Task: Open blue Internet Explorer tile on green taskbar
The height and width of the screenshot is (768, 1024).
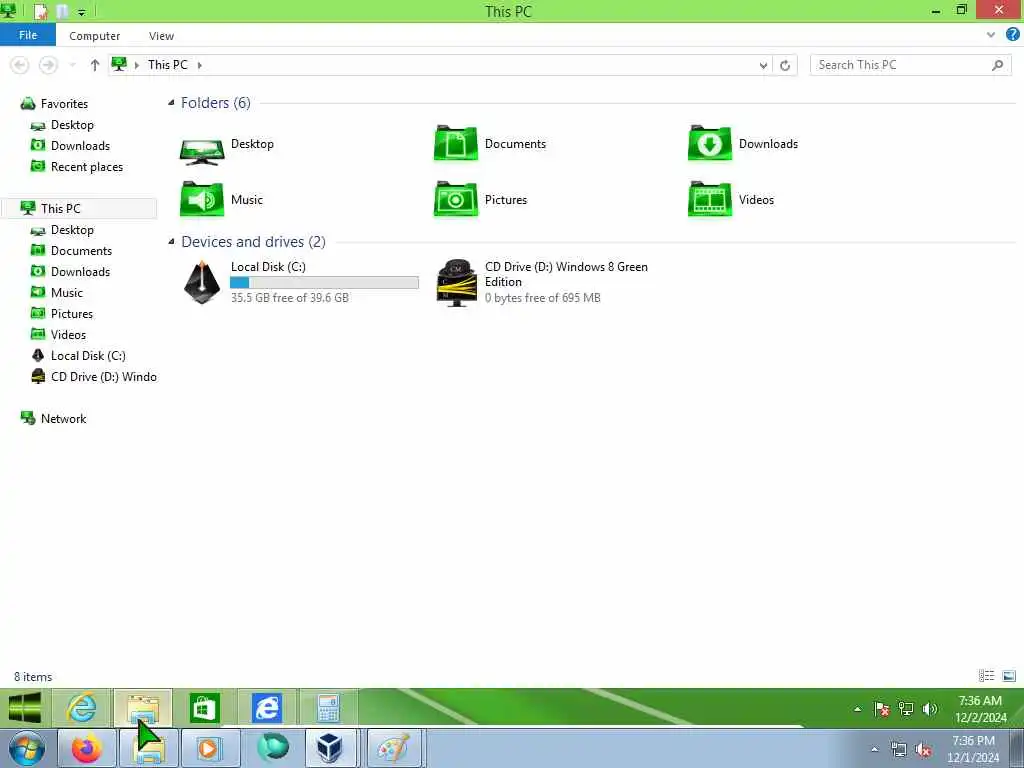Action: (x=266, y=708)
